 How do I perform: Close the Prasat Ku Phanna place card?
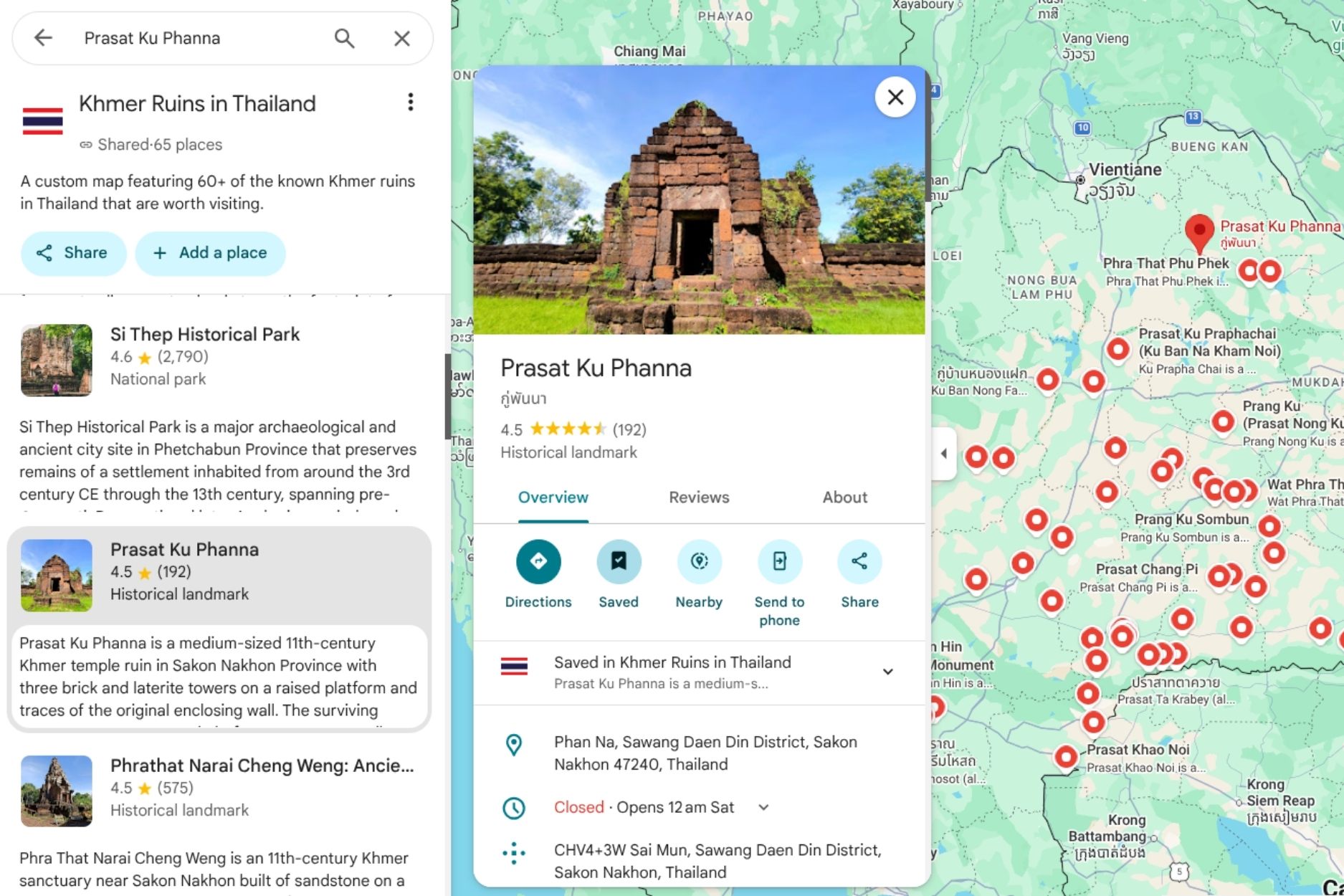(895, 97)
